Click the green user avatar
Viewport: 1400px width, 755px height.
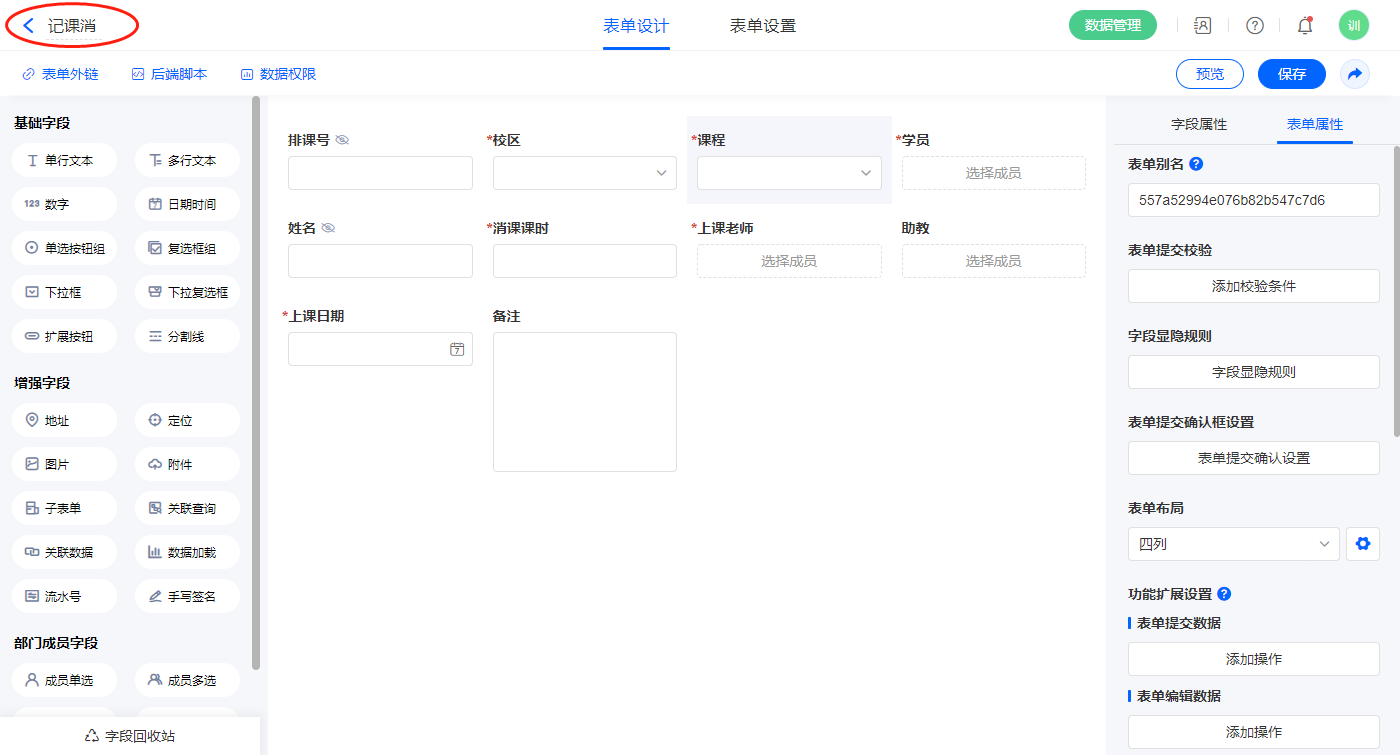pos(1353,26)
